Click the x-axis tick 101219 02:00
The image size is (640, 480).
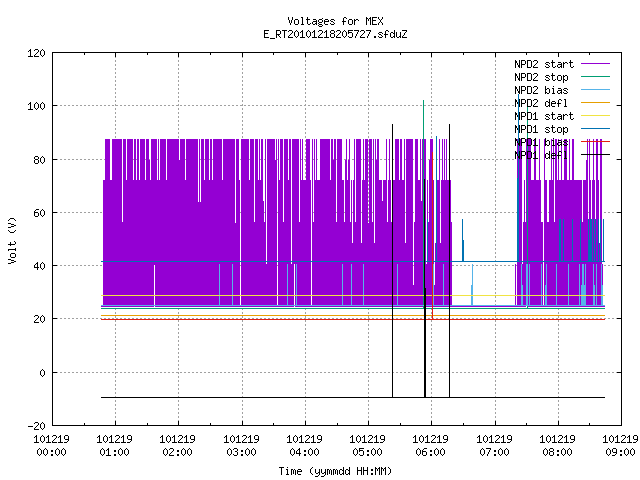pyautogui.click(x=178, y=446)
